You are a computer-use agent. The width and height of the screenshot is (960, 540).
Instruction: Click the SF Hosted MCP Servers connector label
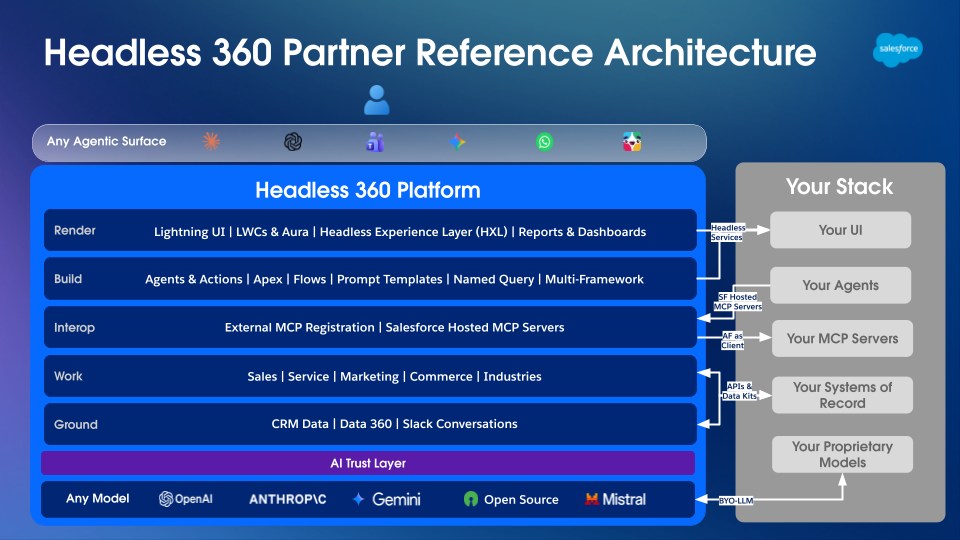pyautogui.click(x=738, y=302)
